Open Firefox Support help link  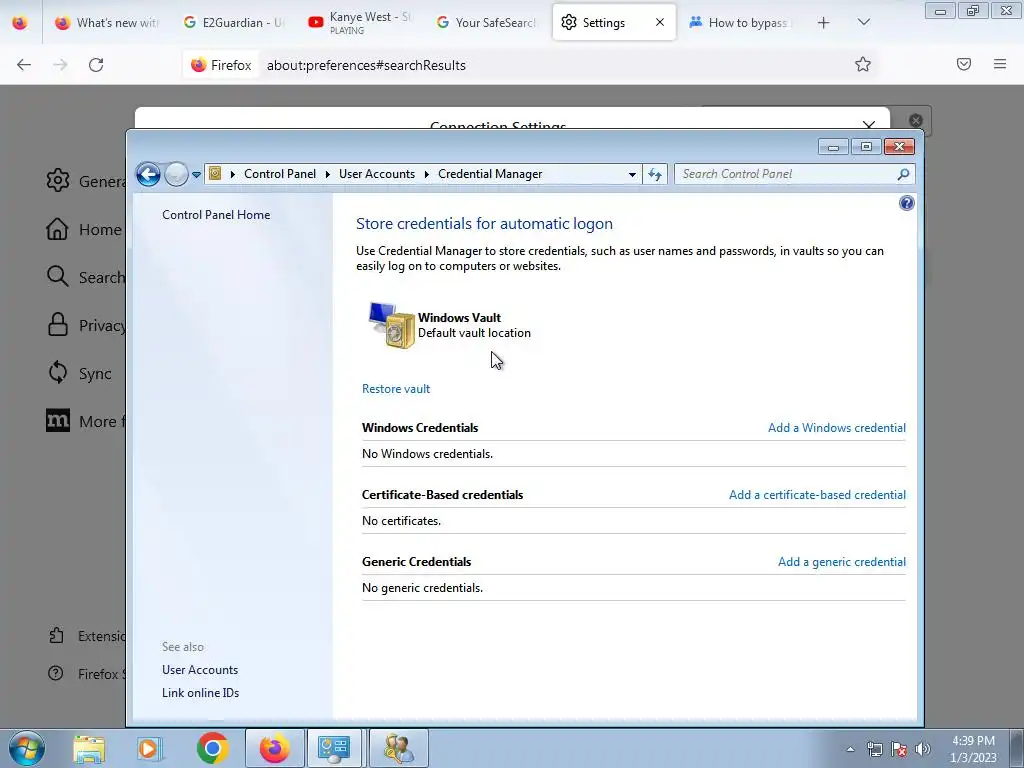tap(86, 674)
